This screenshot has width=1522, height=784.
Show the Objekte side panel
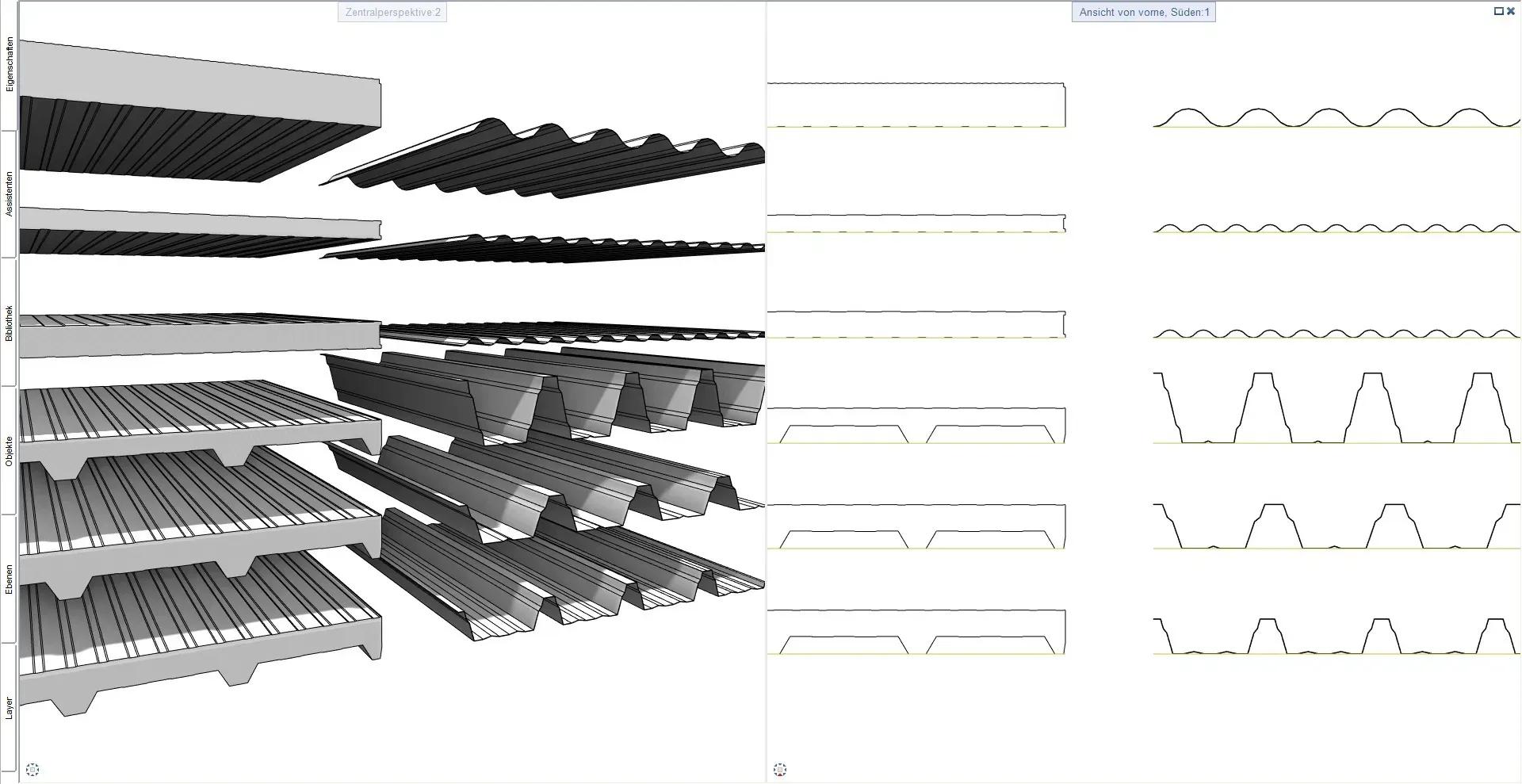coord(10,451)
